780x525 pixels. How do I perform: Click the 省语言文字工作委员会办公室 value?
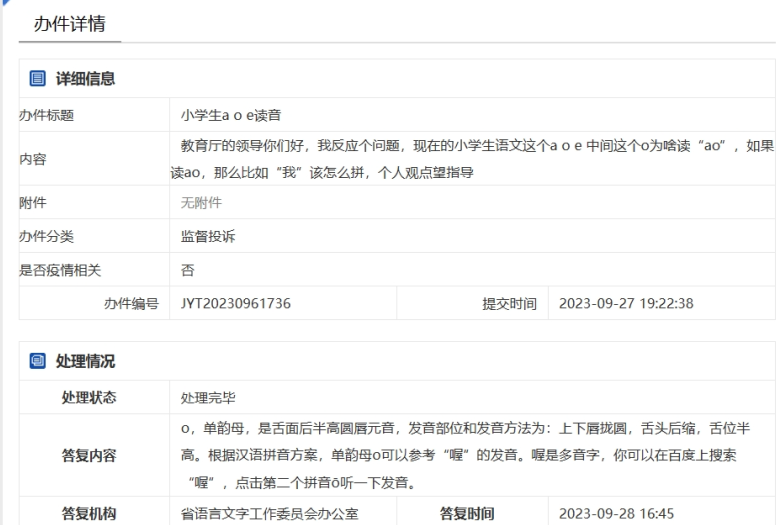pyautogui.click(x=270, y=514)
